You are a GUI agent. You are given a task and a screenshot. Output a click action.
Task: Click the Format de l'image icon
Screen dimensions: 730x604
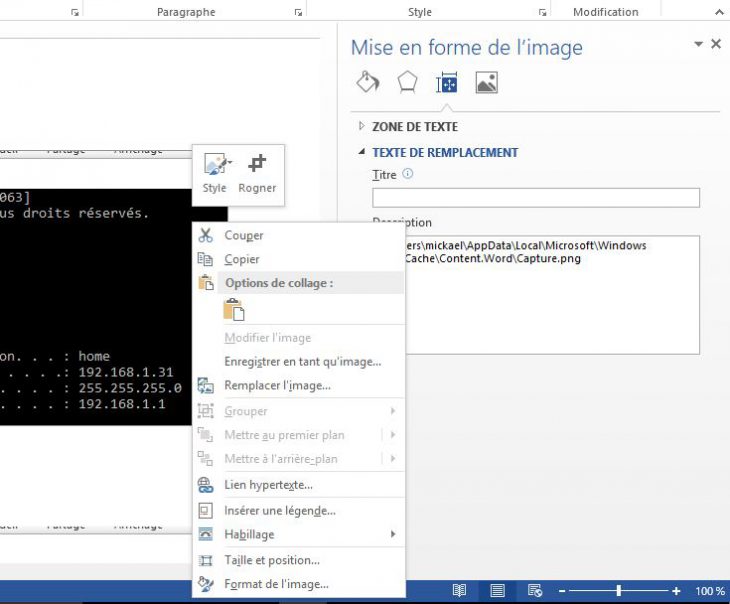[x=205, y=584]
